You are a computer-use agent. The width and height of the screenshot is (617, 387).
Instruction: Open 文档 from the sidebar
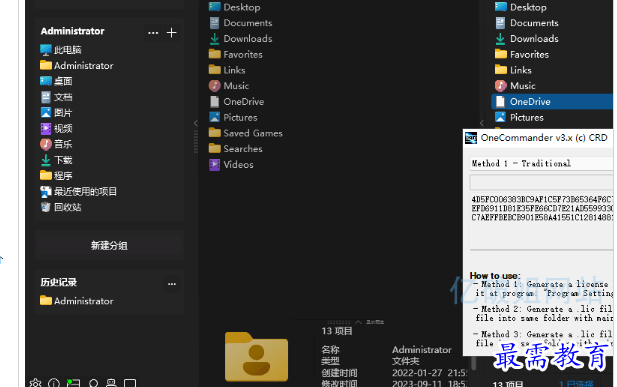click(56, 97)
